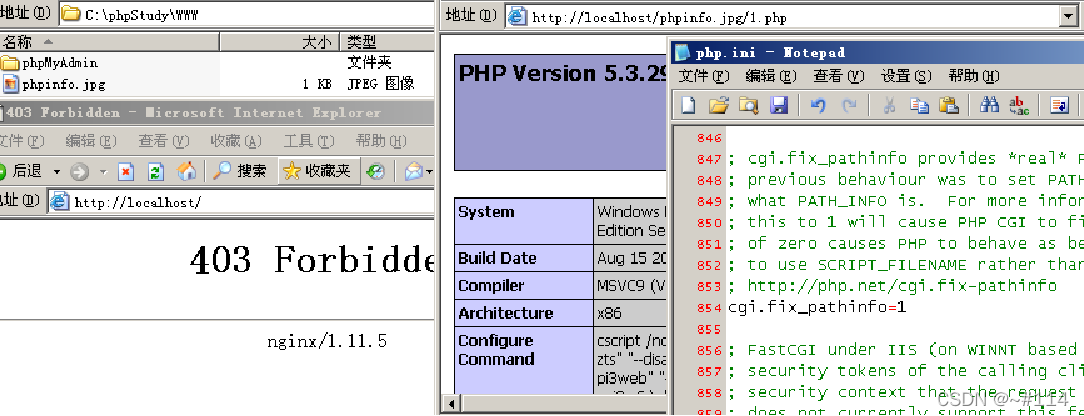Toggle word wrap icon in Notepad toolbar
The image size is (1084, 416).
[x=1059, y=105]
